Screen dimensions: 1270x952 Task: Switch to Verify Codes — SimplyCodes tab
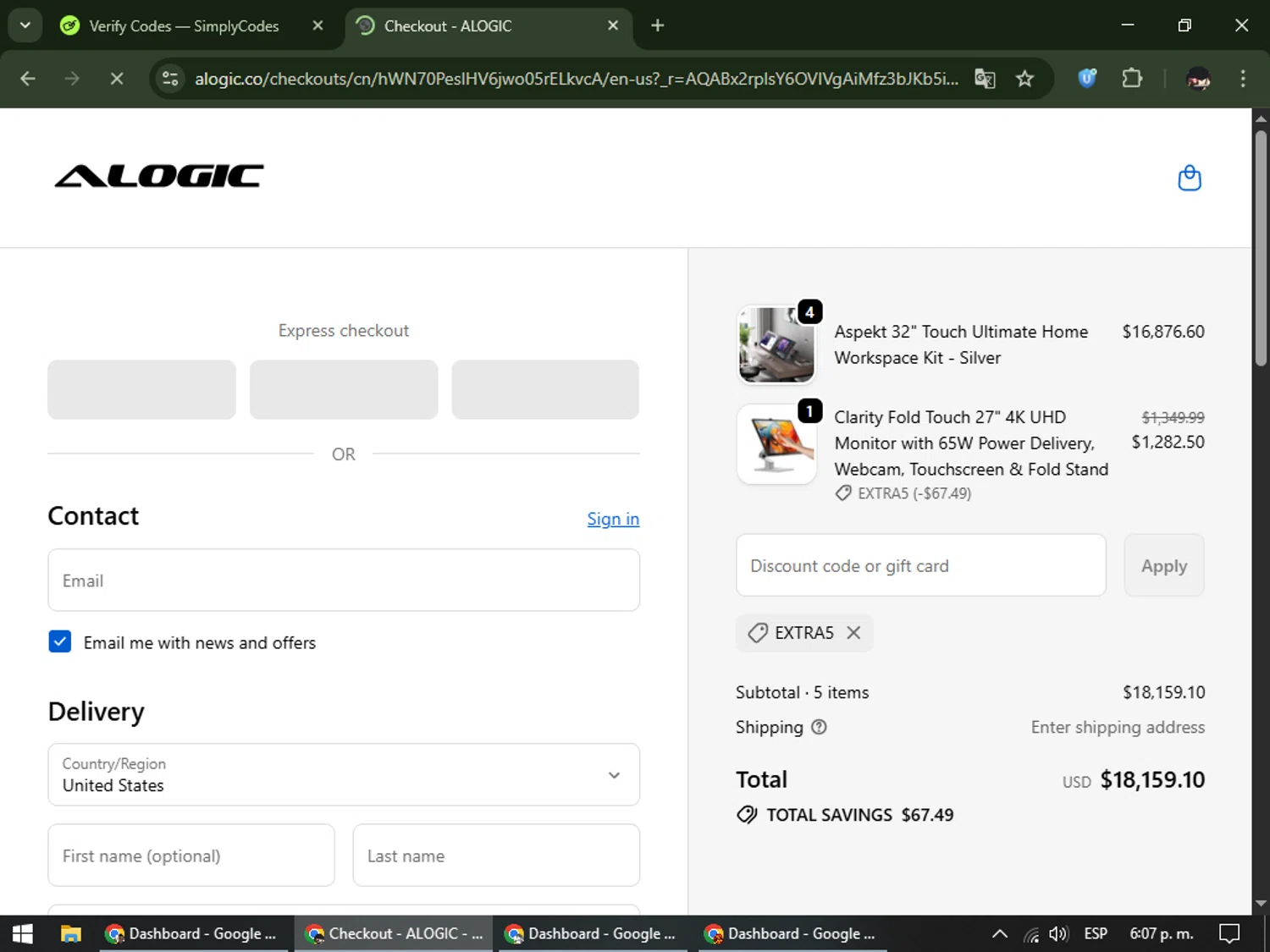(184, 25)
